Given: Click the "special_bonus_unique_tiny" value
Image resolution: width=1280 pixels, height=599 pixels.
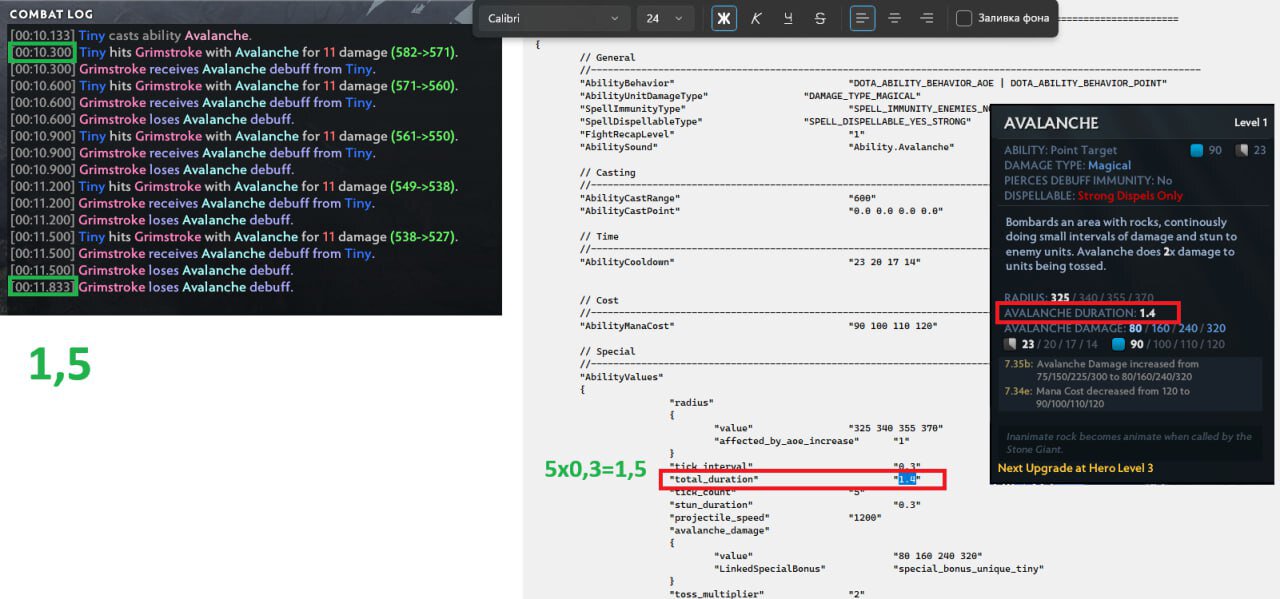Looking at the screenshot, I should [x=970, y=569].
